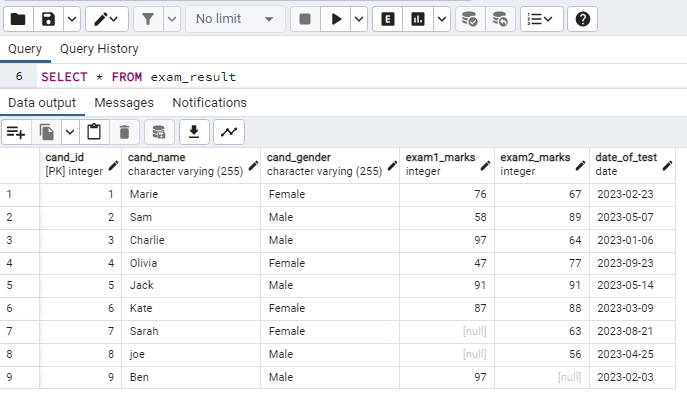Image resolution: width=687 pixels, height=402 pixels.
Task: Switch to the Query History tab
Action: point(99,49)
